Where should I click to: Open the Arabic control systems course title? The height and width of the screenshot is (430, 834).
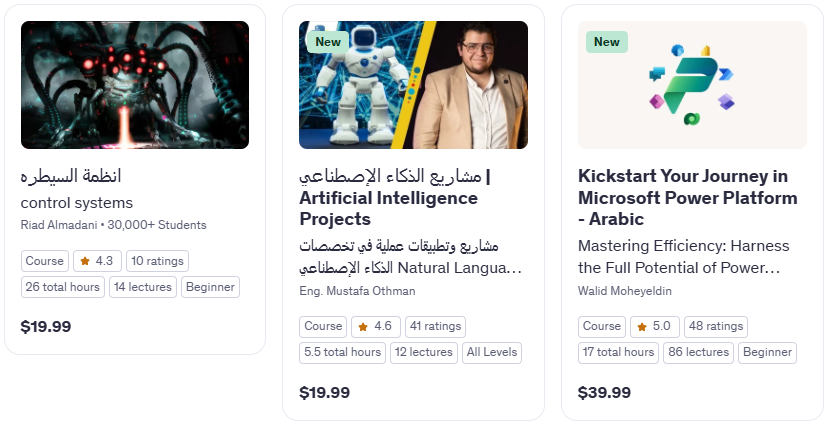pos(71,176)
